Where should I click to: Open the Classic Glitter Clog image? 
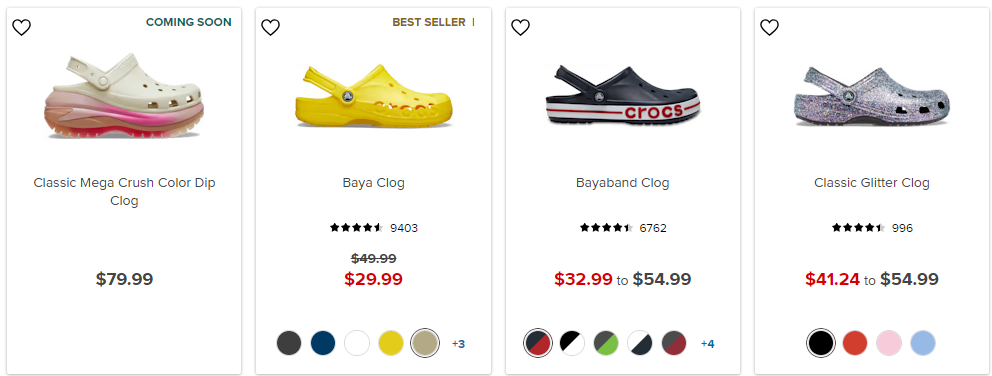[872, 95]
